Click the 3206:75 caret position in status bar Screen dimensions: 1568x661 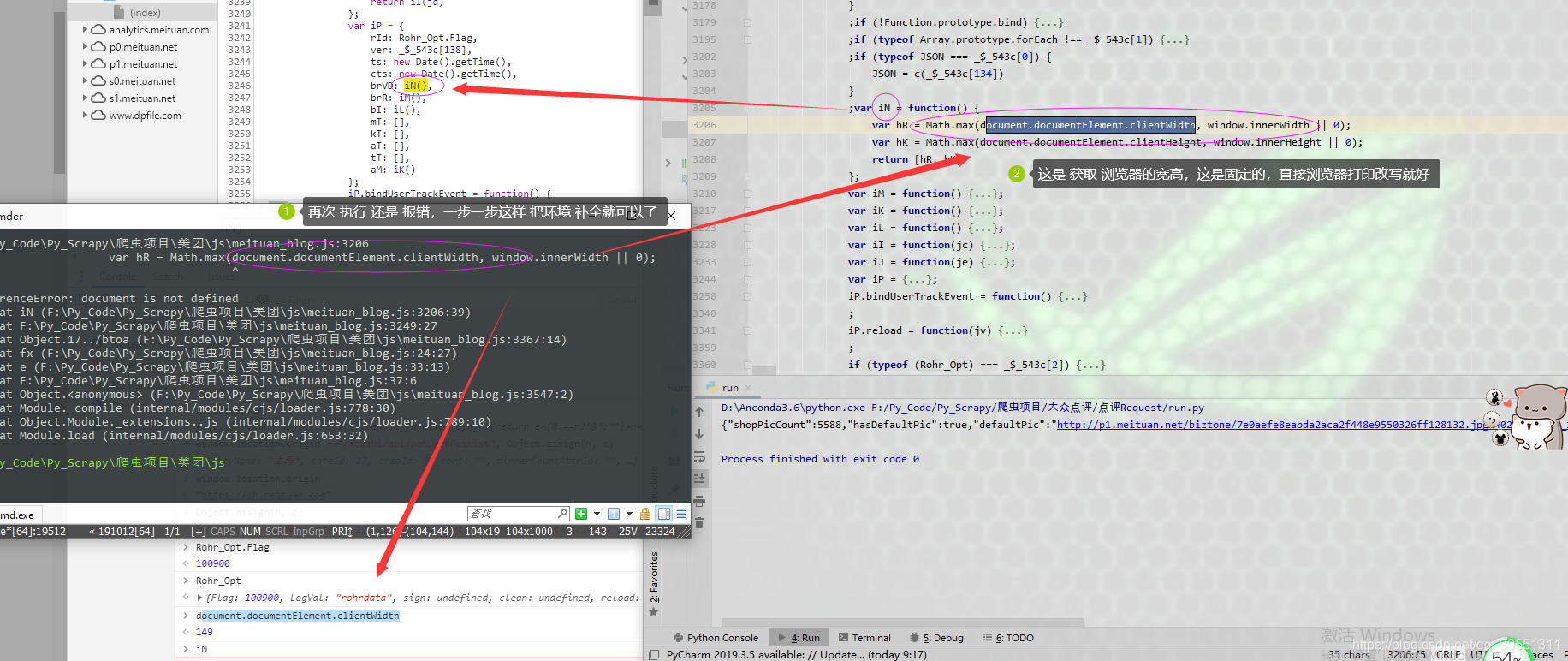tap(1406, 654)
